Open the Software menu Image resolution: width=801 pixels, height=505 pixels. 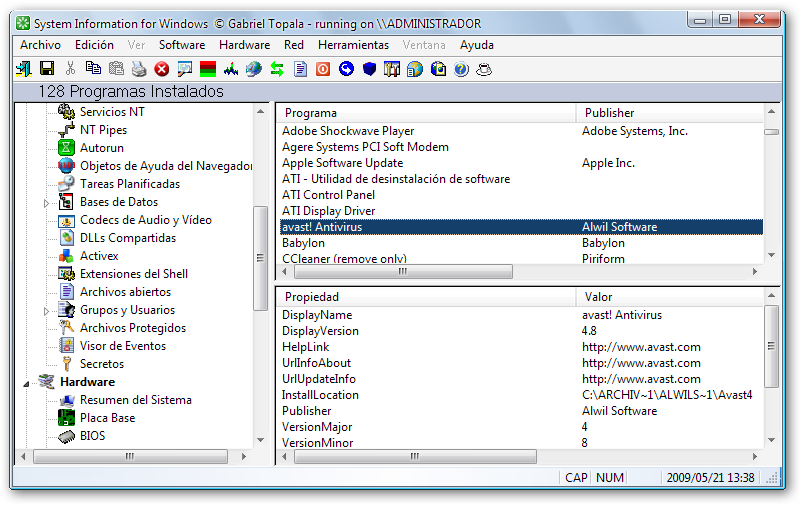click(x=181, y=45)
